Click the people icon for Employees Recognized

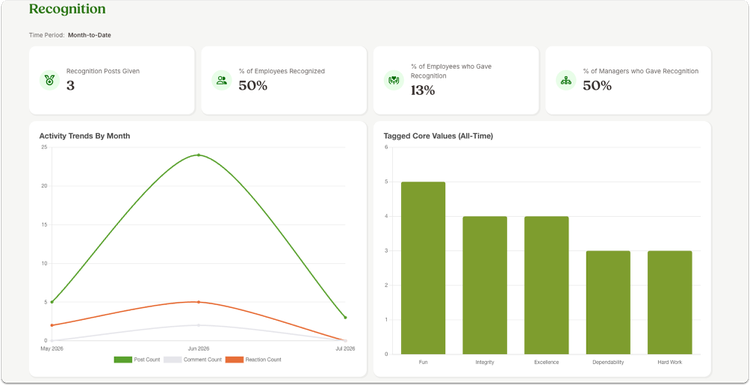(x=221, y=80)
